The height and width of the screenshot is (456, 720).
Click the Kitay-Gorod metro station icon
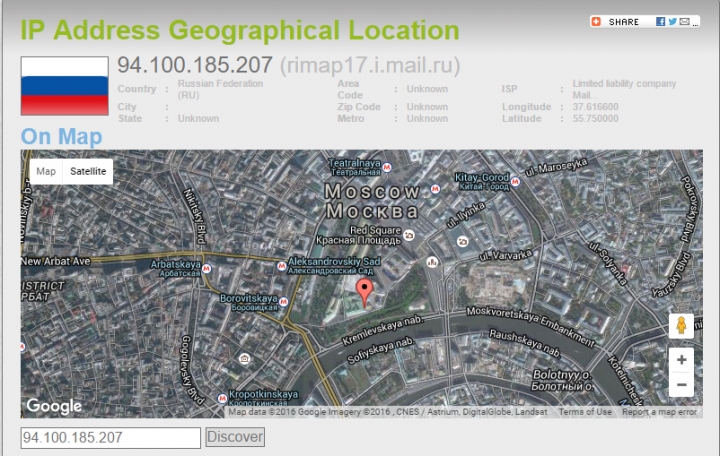[x=515, y=182]
